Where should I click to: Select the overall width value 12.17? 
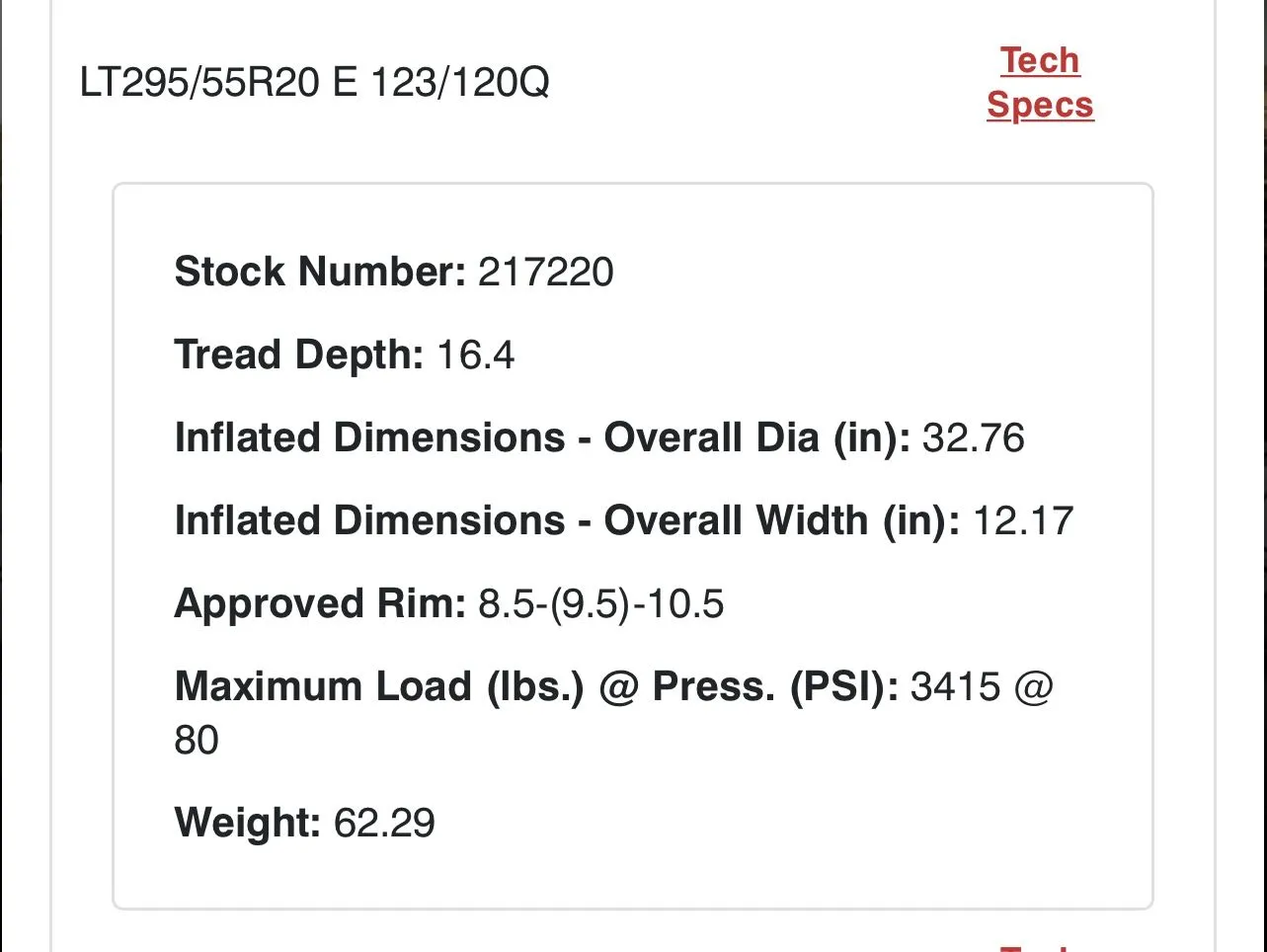click(1023, 521)
